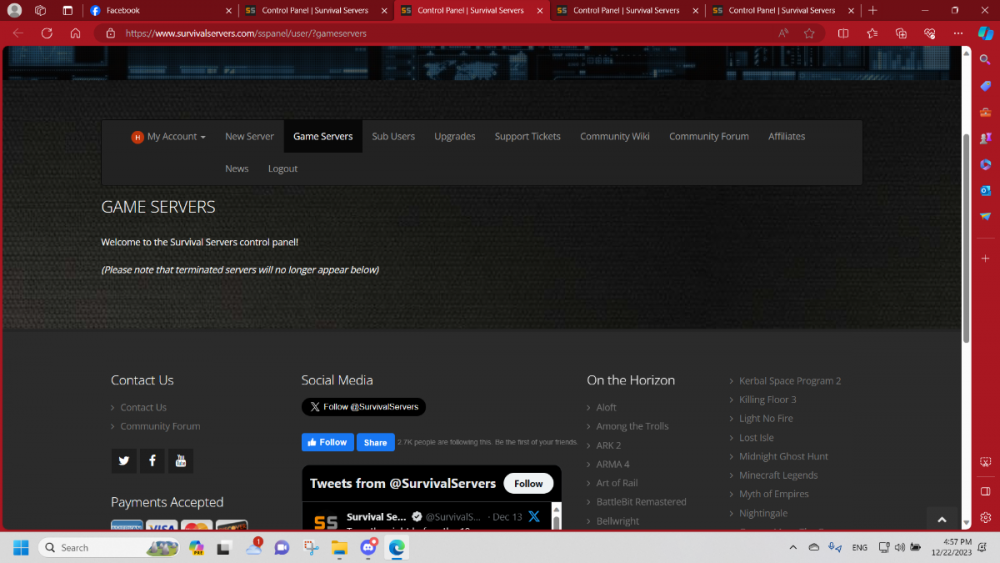
Task: Click the YouTube icon under Contact Us
Action: pos(180,460)
